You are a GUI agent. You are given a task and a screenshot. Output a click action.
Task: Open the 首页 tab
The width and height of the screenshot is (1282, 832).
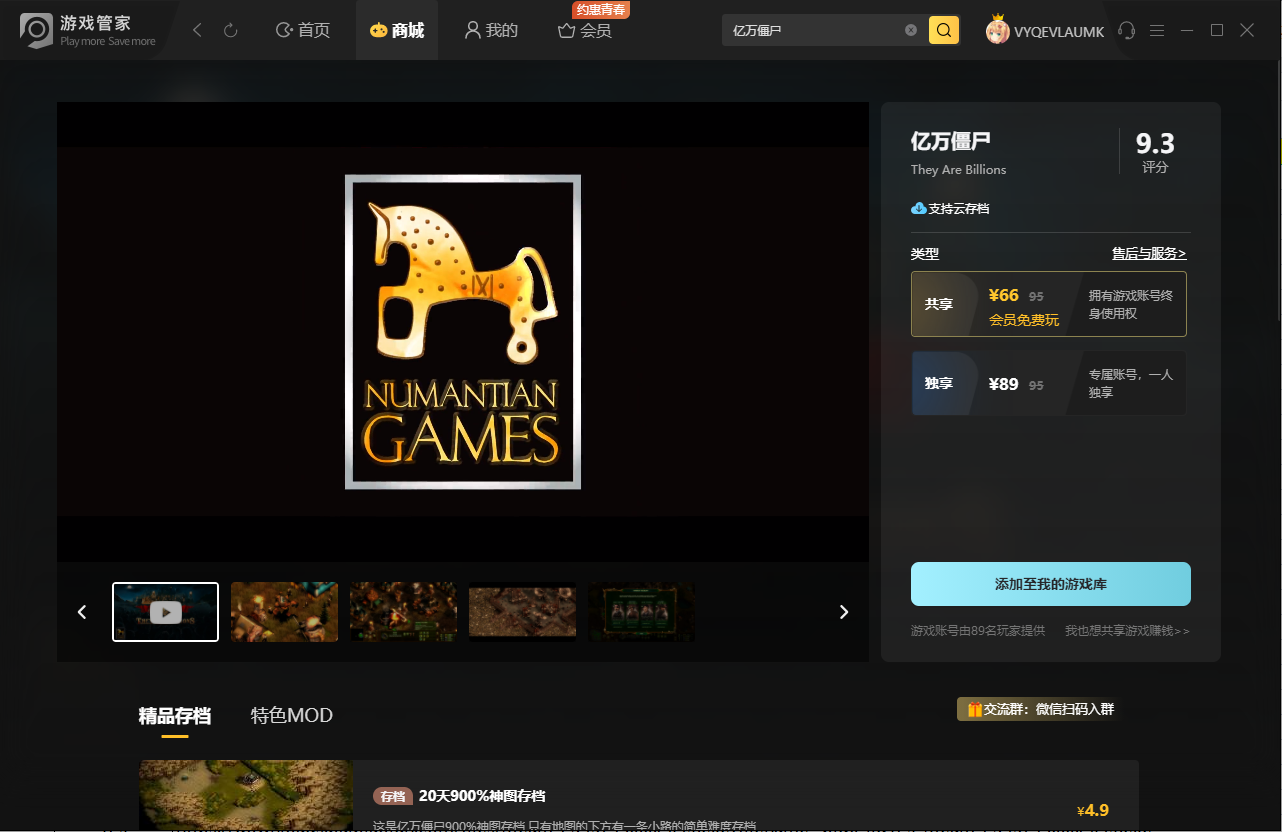click(303, 31)
